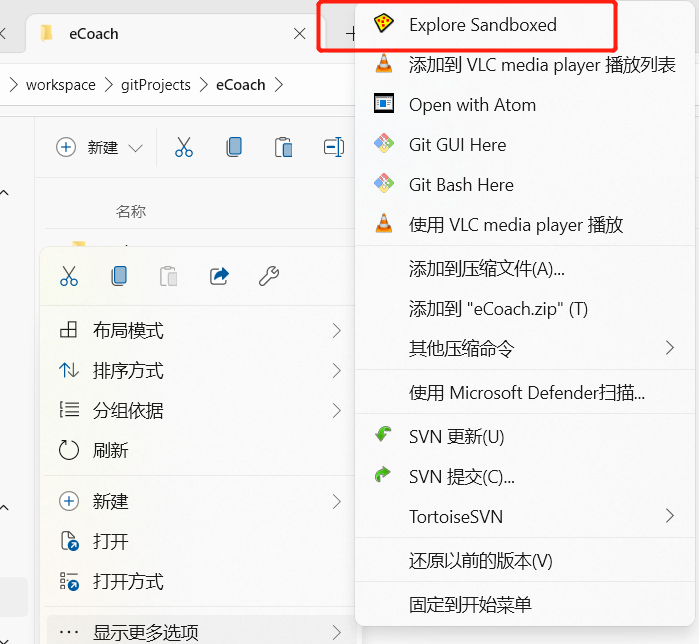Open the TortoiseSVN entry
Viewport: 699px width, 644px height.
(x=456, y=517)
